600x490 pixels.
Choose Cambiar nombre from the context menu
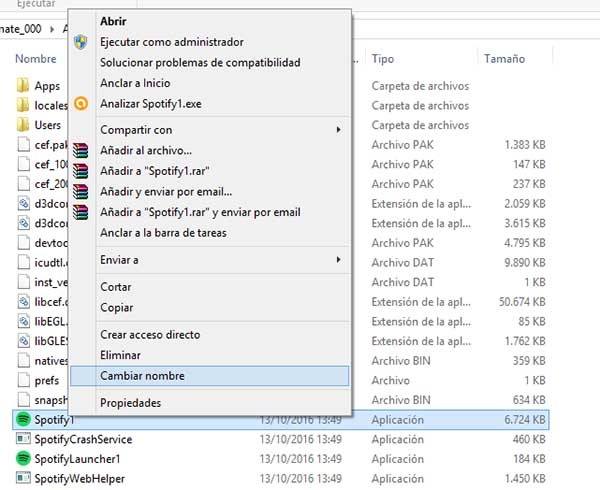pos(142,376)
